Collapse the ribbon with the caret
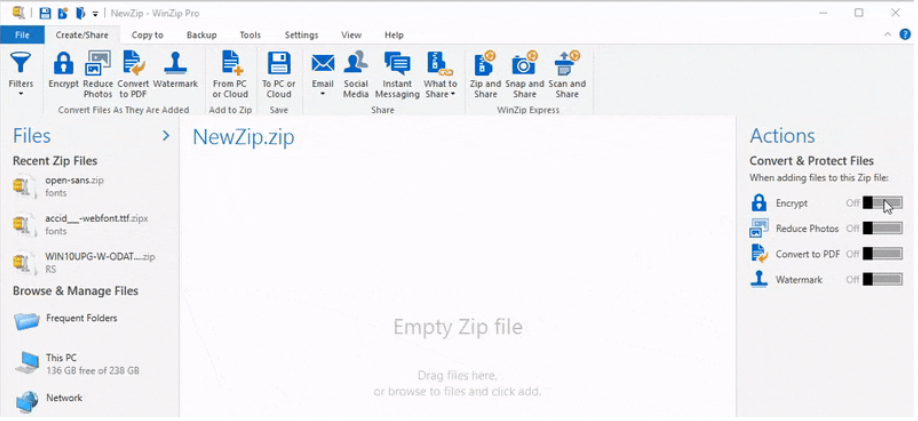The width and height of the screenshot is (918, 421). pyautogui.click(x=888, y=35)
